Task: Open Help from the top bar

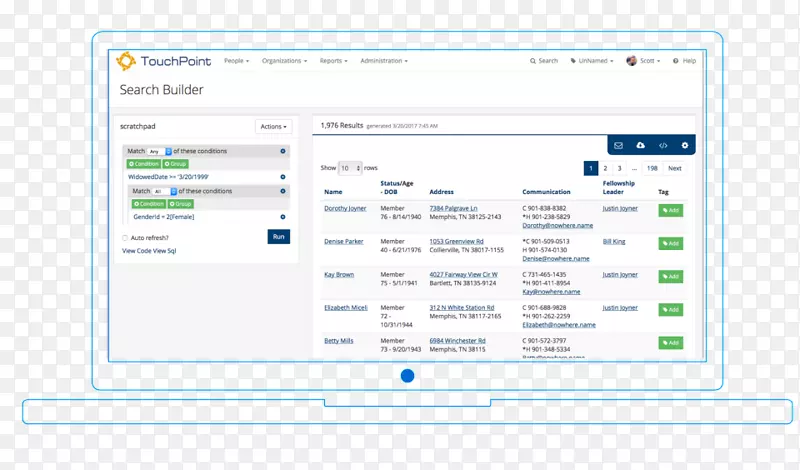Action: tap(685, 61)
